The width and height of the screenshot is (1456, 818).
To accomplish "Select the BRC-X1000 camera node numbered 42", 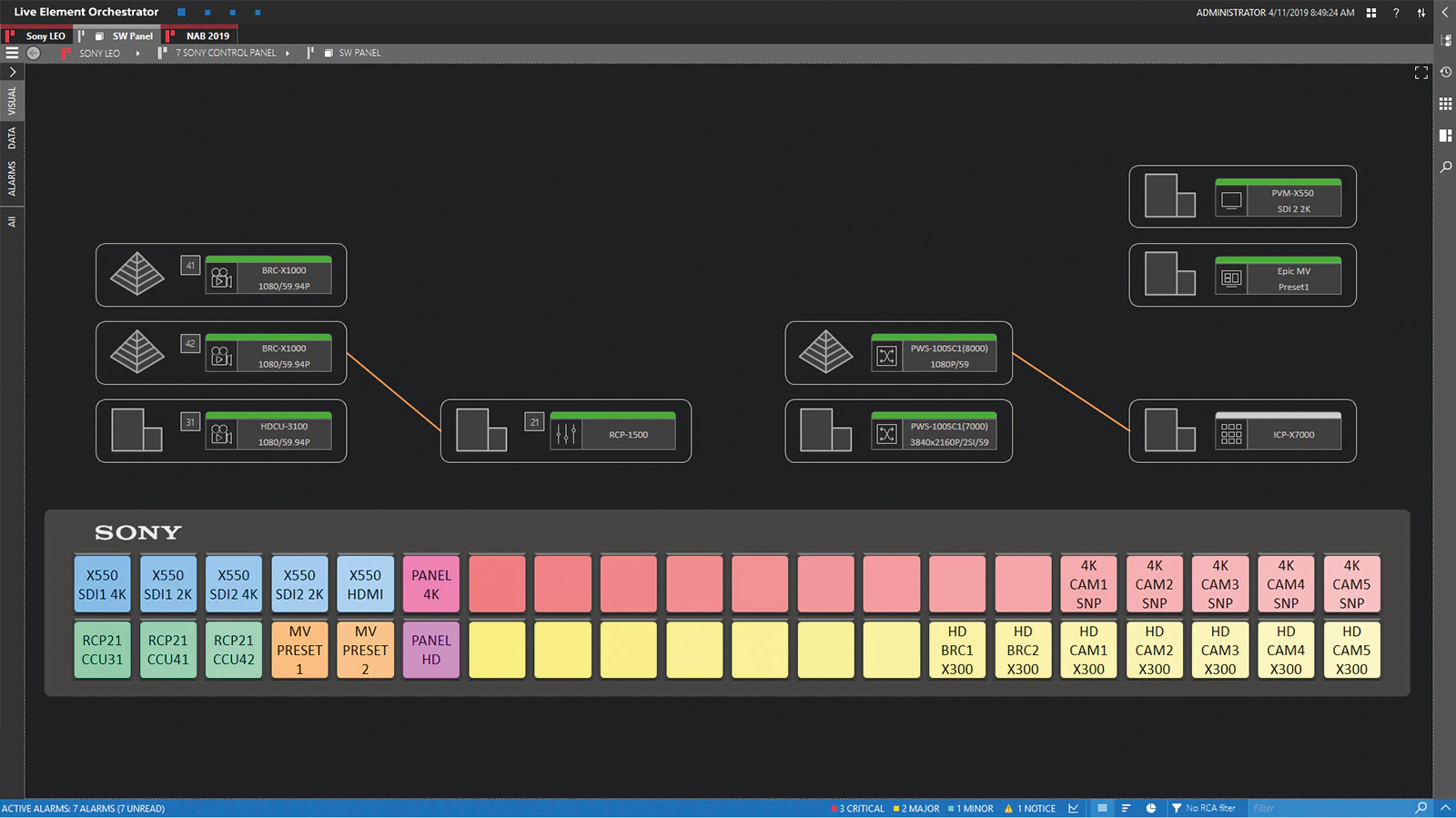I will tap(268, 353).
